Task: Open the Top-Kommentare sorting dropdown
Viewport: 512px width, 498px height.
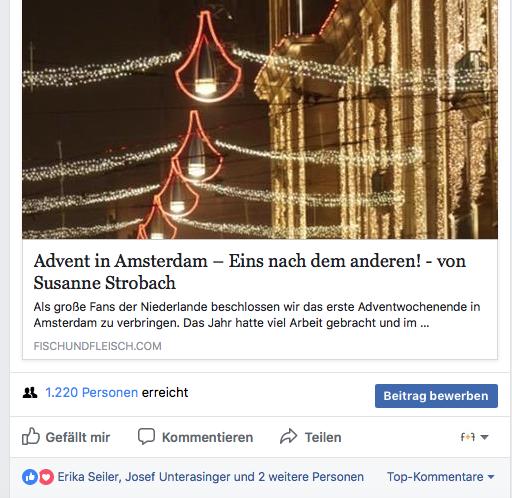Action: 440,477
